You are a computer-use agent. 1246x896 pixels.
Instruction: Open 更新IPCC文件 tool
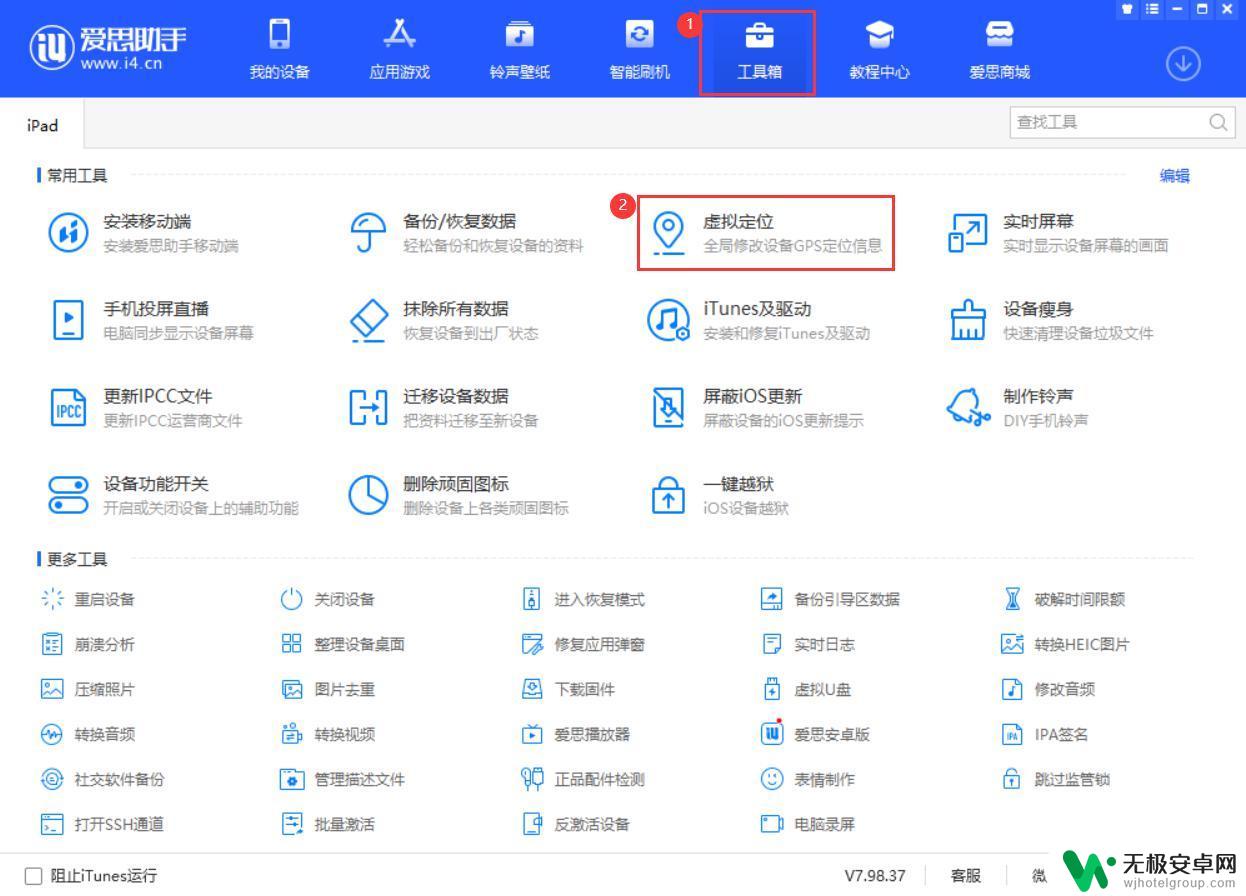click(145, 407)
